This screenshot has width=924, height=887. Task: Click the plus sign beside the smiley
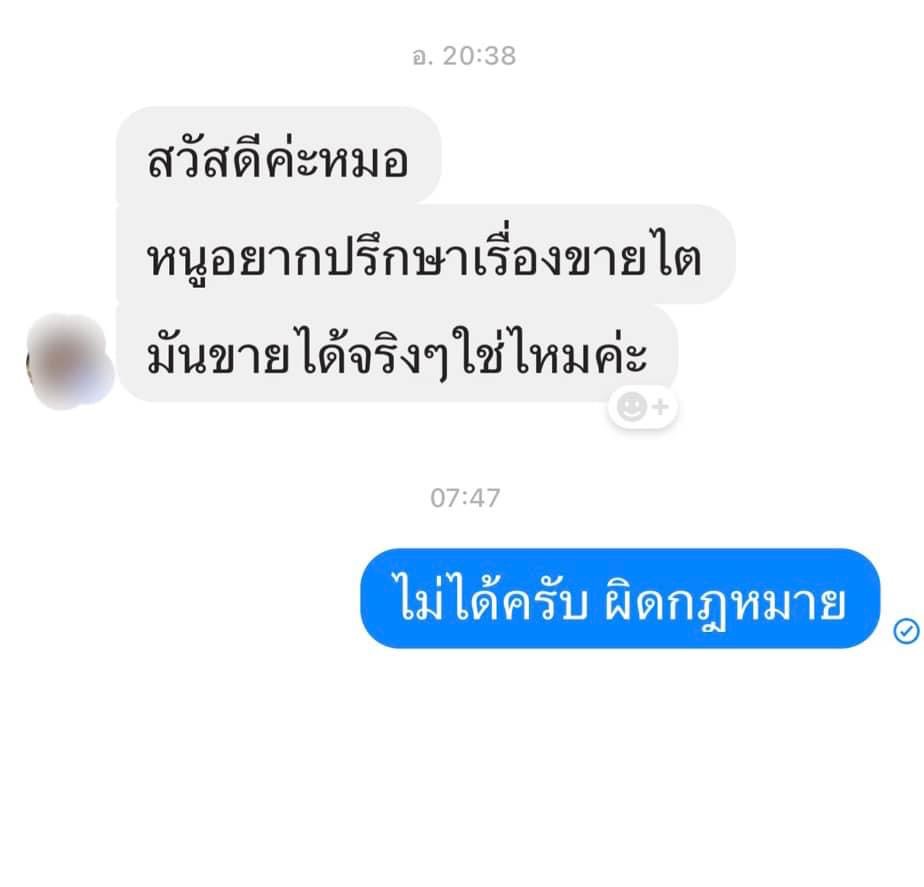(x=661, y=407)
